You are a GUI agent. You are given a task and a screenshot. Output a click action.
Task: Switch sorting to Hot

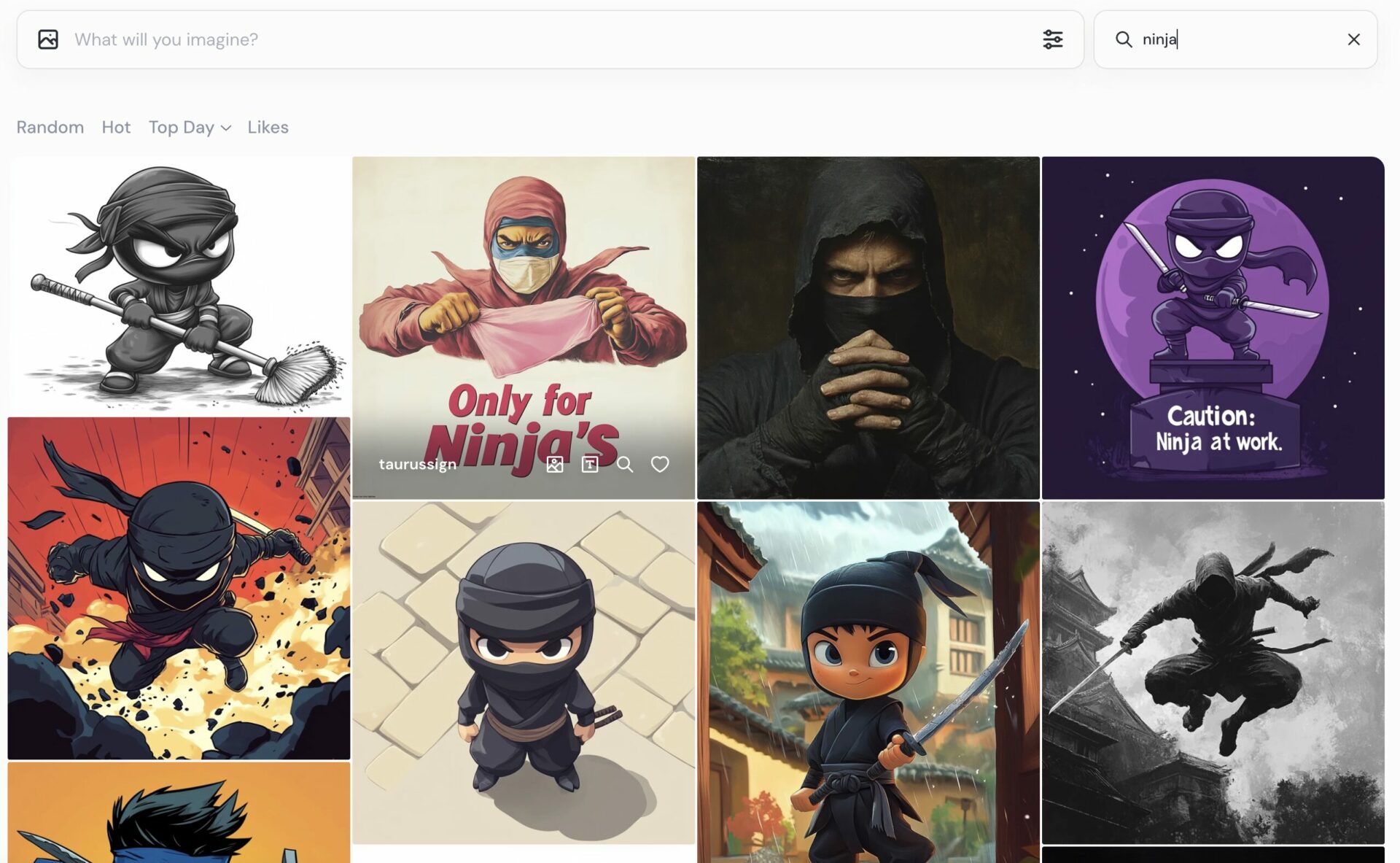tap(116, 127)
